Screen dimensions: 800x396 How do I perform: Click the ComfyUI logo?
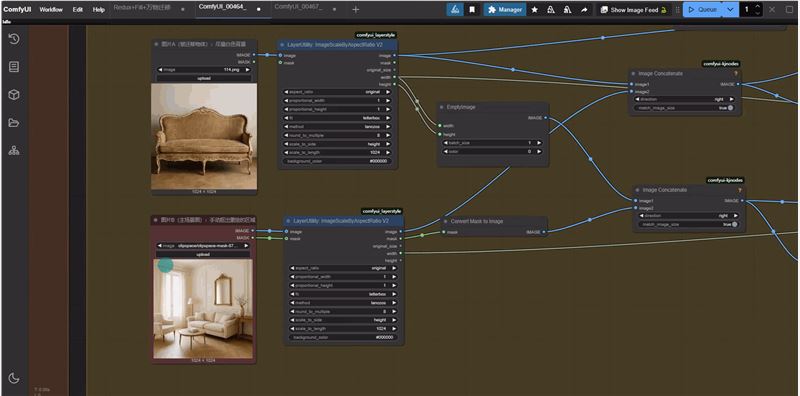click(x=17, y=9)
